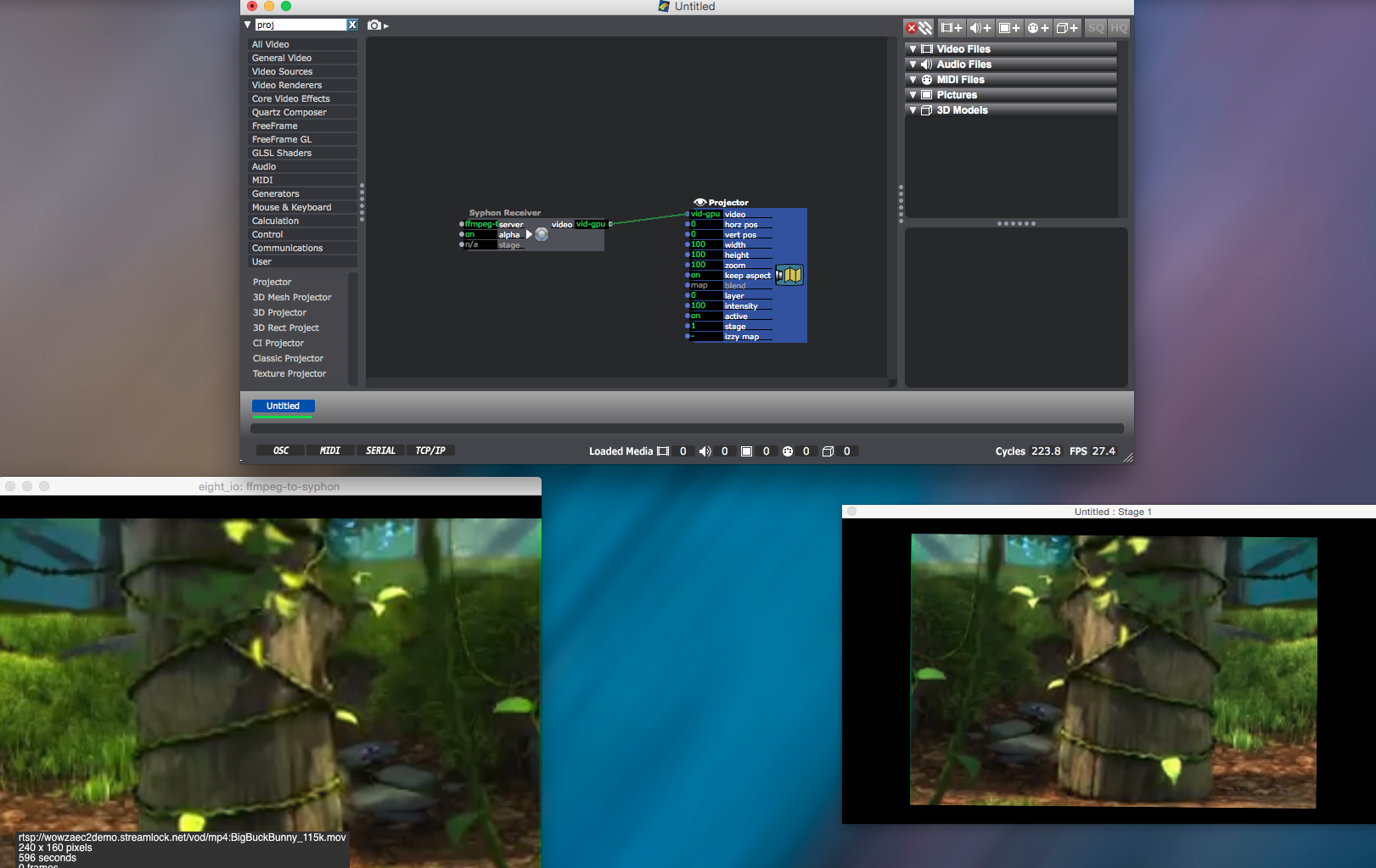The height and width of the screenshot is (868, 1376).
Task: Collapse the MIDI Files bin
Action: click(913, 80)
